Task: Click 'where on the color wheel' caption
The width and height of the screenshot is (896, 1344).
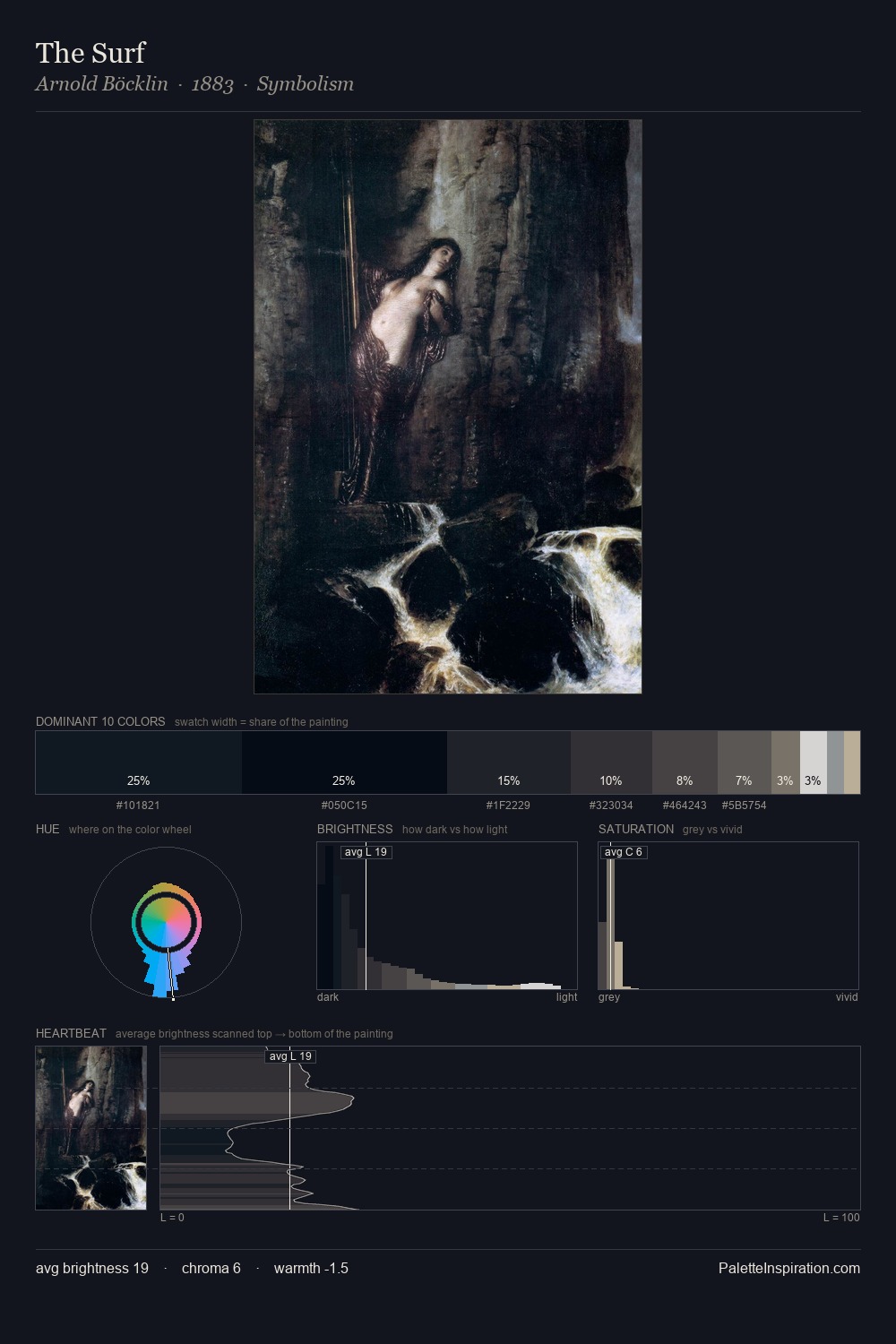Action: click(x=130, y=830)
